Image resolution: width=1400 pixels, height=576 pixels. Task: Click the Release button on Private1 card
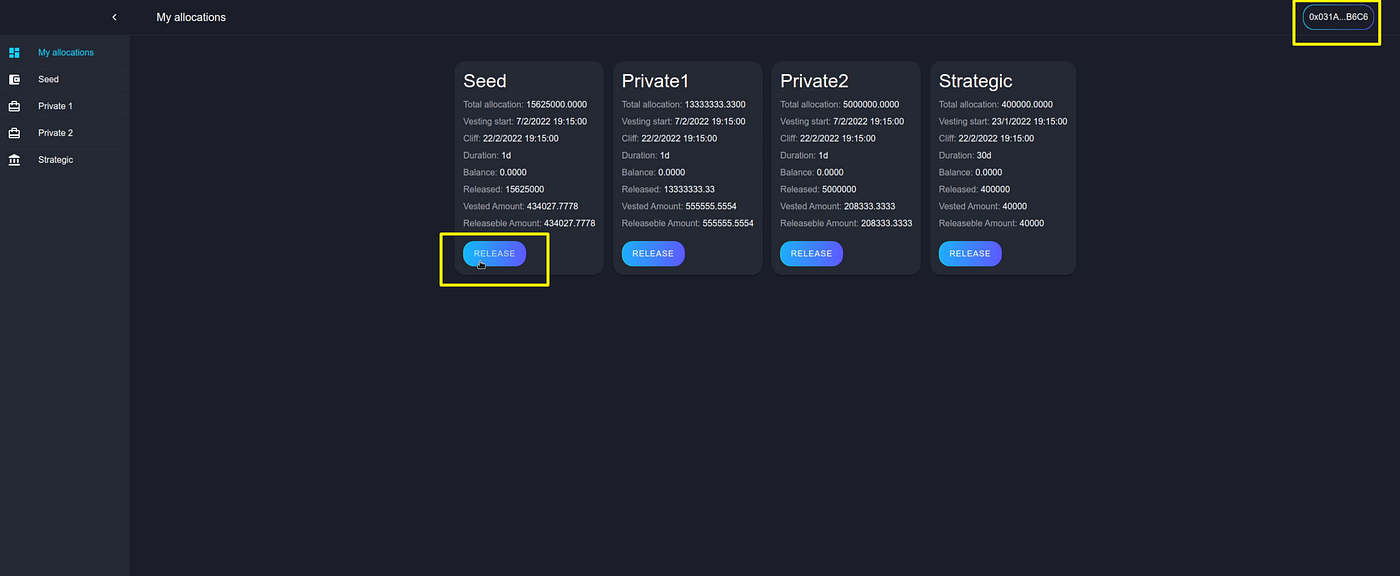653,253
